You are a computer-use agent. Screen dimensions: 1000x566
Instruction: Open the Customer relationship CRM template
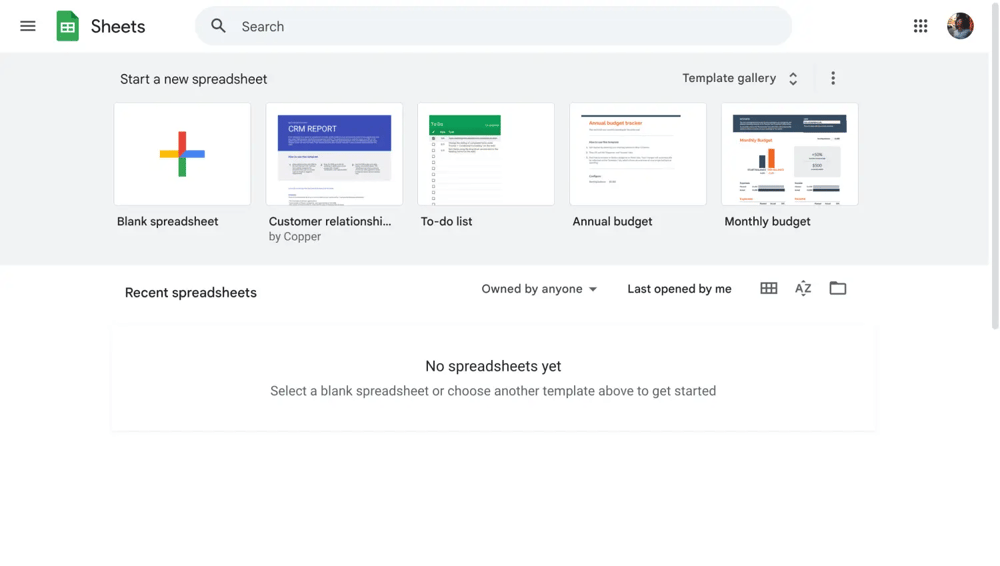[334, 154]
